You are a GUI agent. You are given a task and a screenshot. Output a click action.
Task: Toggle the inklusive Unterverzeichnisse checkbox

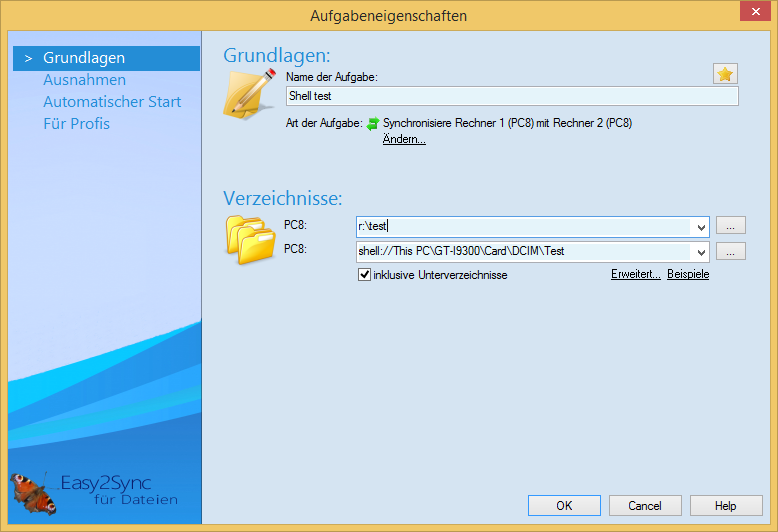click(x=365, y=275)
